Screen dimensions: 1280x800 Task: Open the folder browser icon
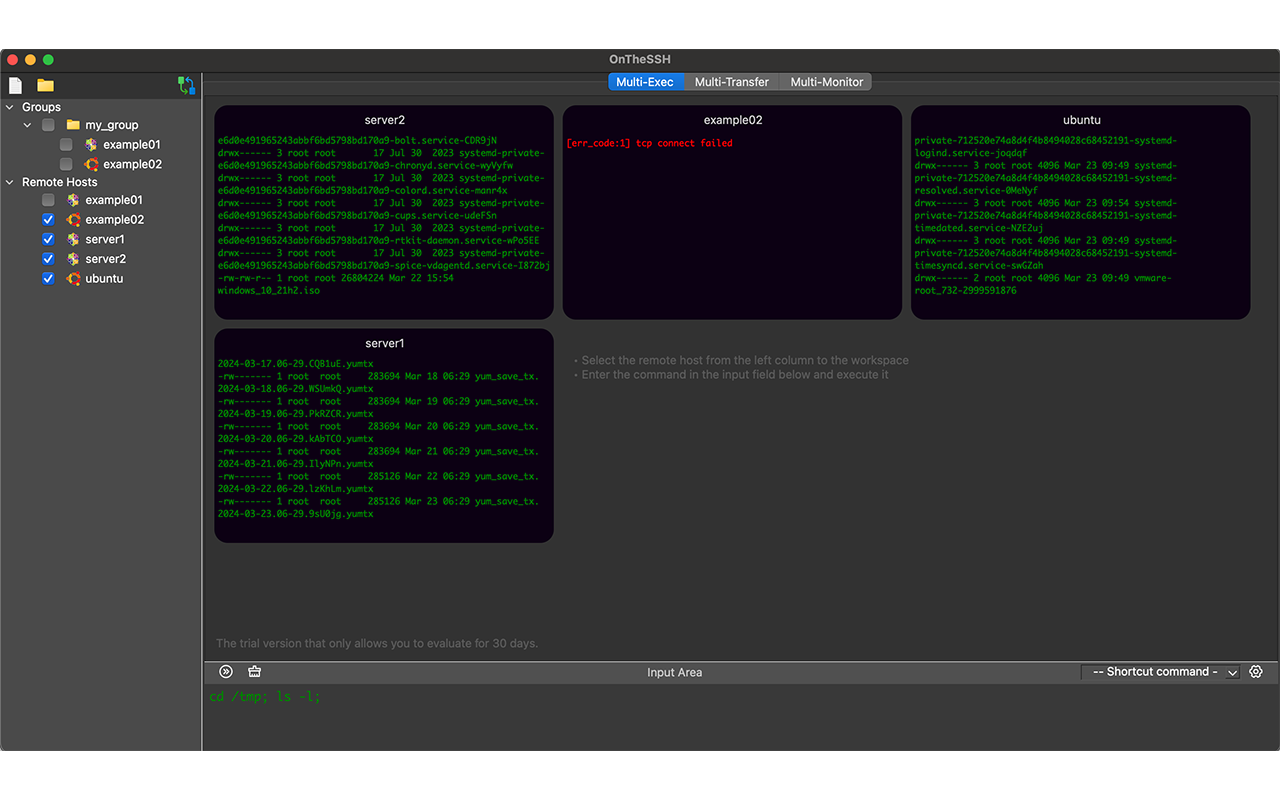pyautogui.click(x=44, y=85)
